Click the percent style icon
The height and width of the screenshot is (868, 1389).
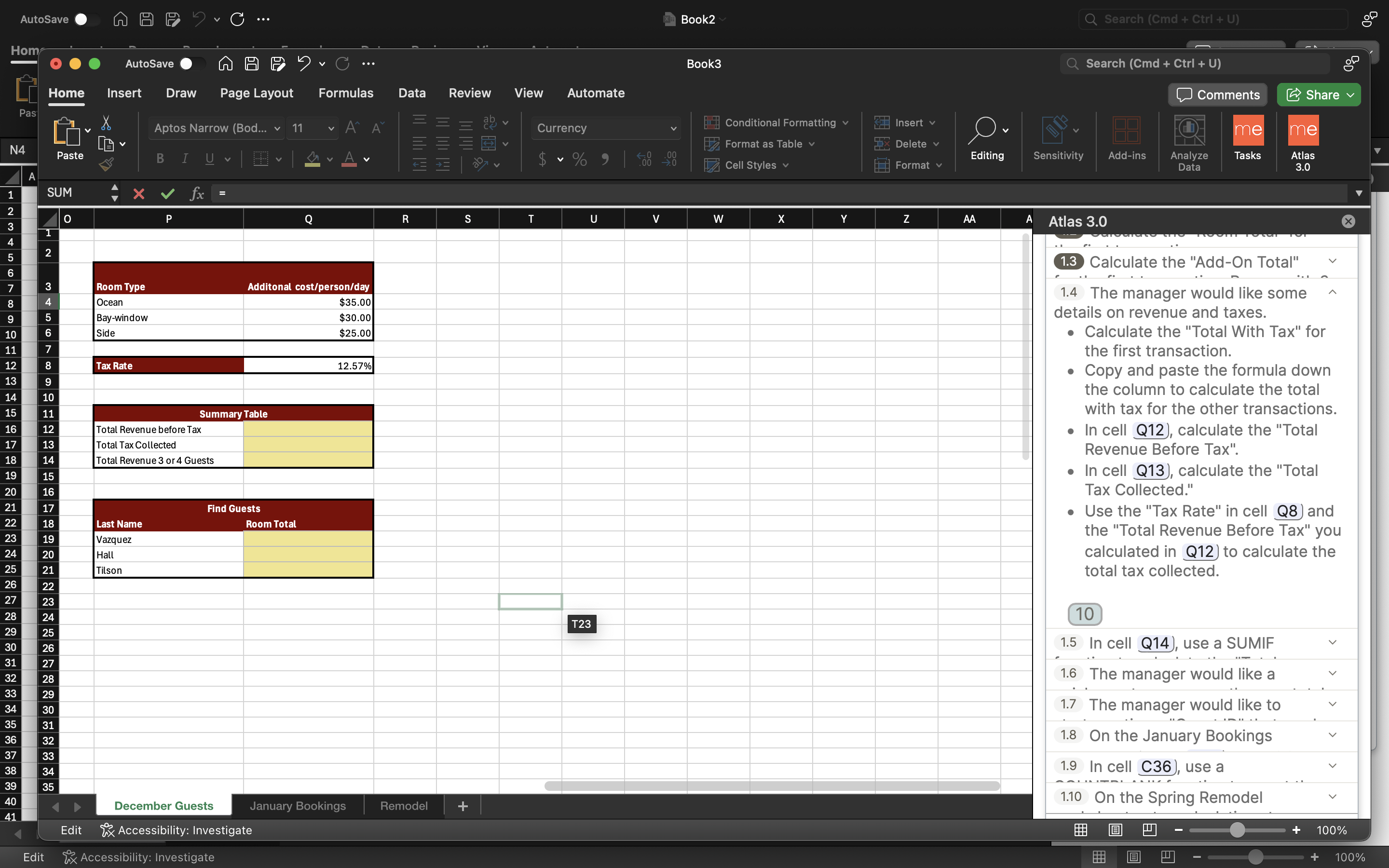(579, 159)
